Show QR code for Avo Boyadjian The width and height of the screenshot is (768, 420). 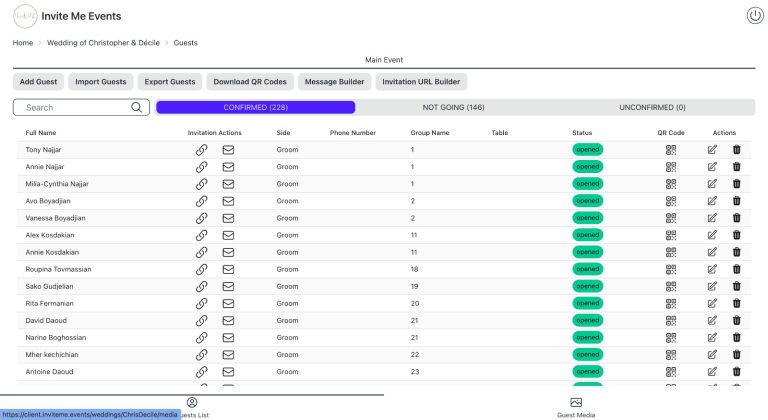672,201
